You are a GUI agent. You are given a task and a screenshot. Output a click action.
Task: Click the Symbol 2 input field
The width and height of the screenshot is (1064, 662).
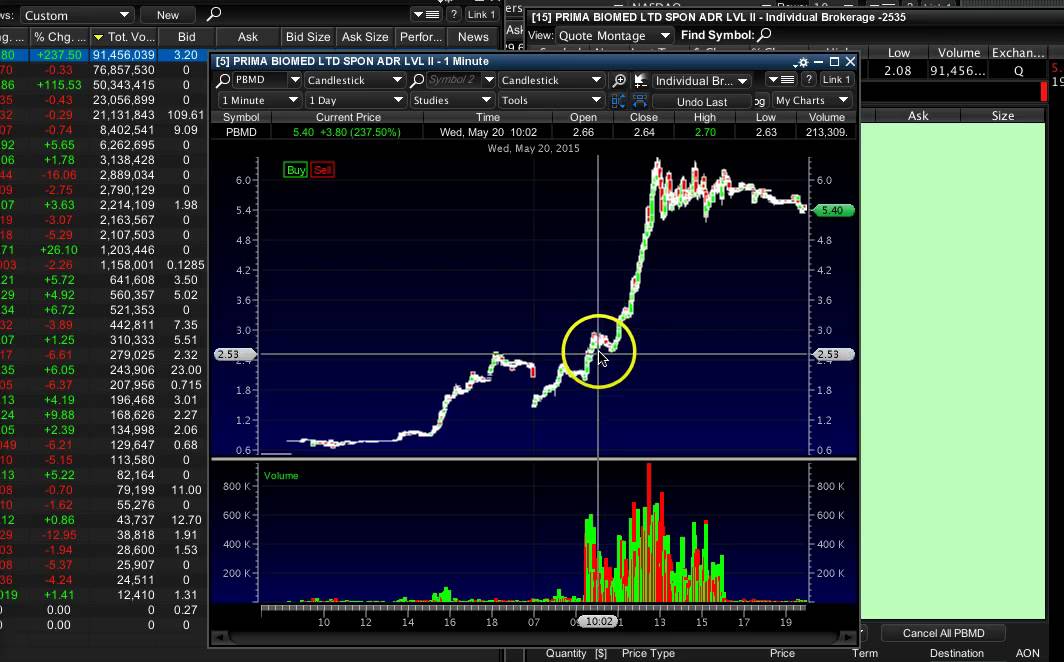453,80
